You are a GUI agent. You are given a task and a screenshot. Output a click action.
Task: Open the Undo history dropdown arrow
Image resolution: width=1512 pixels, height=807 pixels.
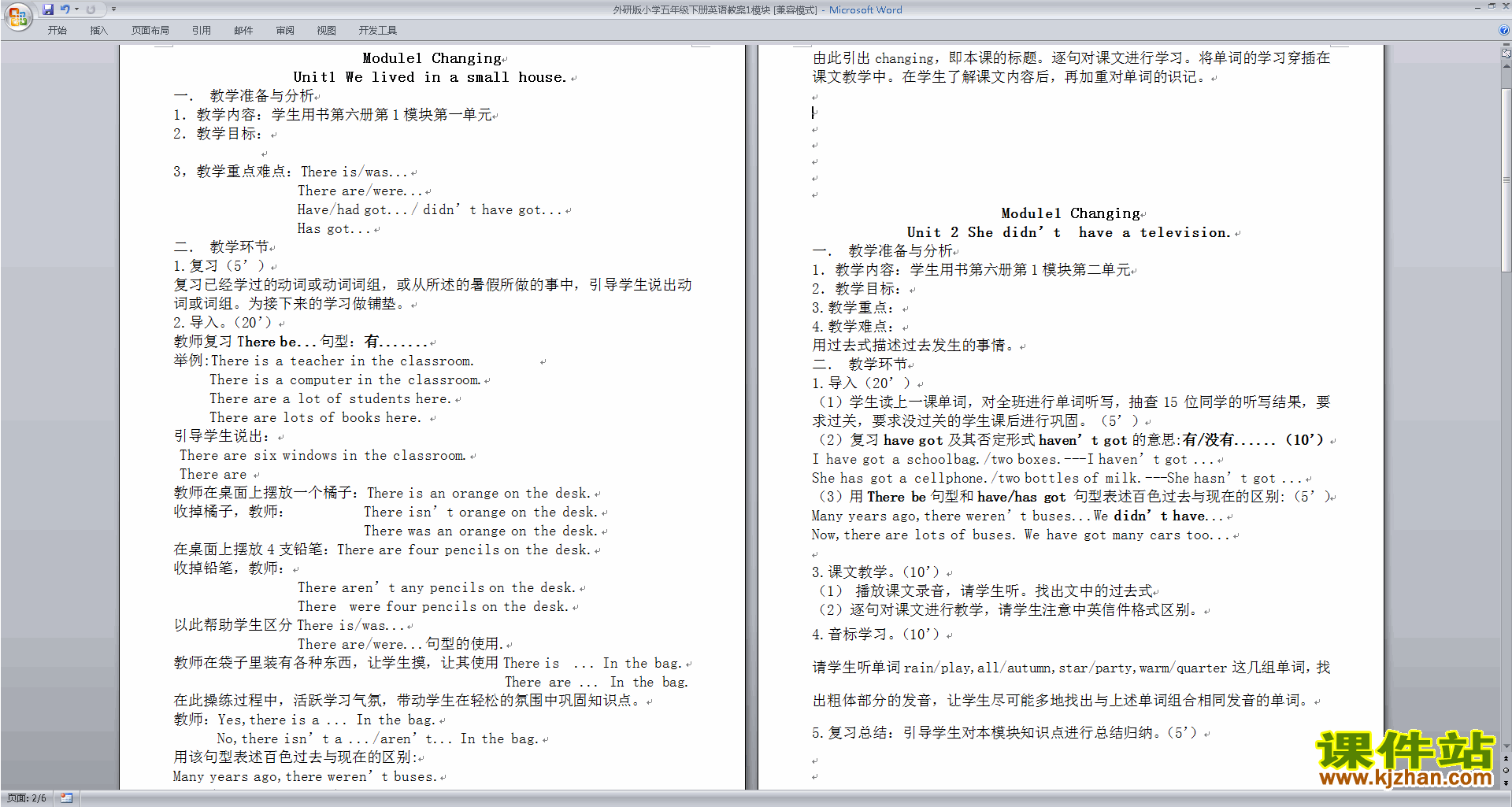pyautogui.click(x=76, y=9)
